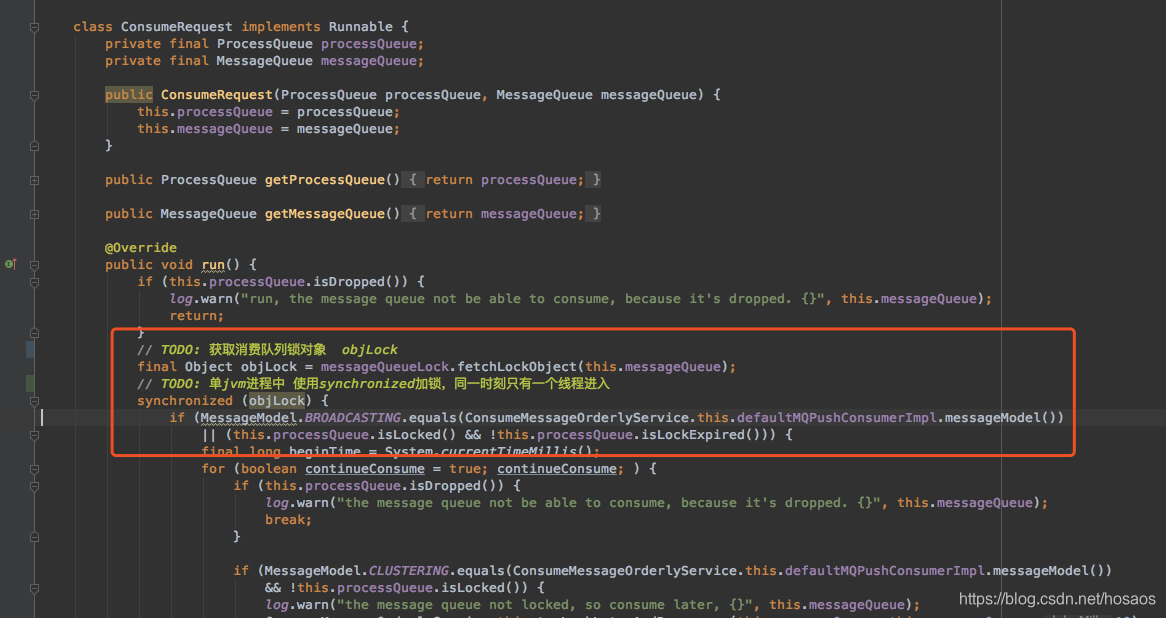Place cursor on the Runnable interface name
This screenshot has width=1166, height=618.
point(361,27)
